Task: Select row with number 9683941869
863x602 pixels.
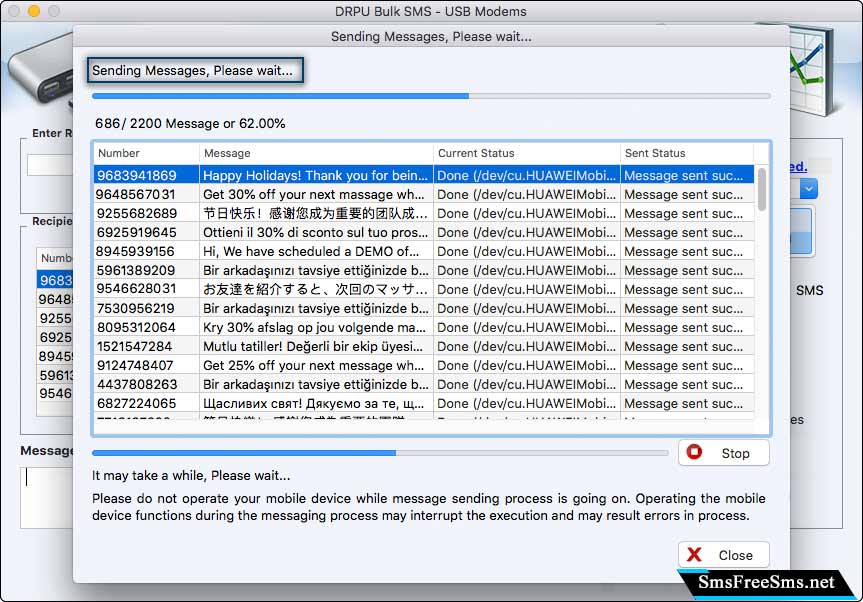Action: click(x=423, y=175)
